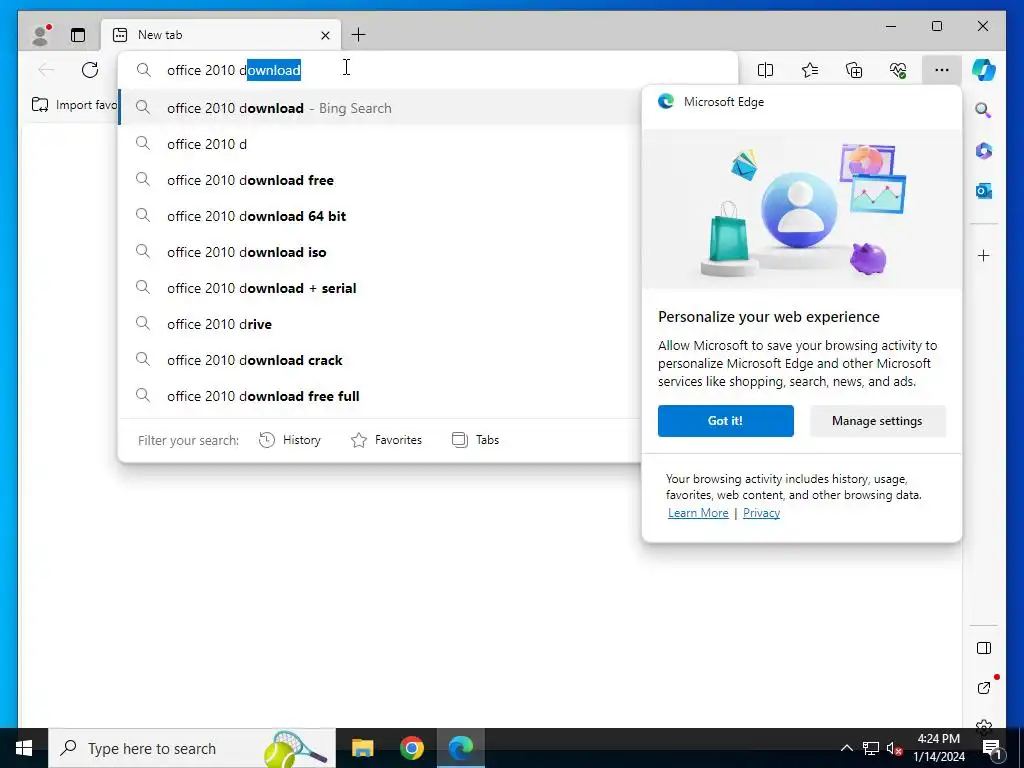Refresh the current page
The image size is (1024, 768).
(x=90, y=70)
